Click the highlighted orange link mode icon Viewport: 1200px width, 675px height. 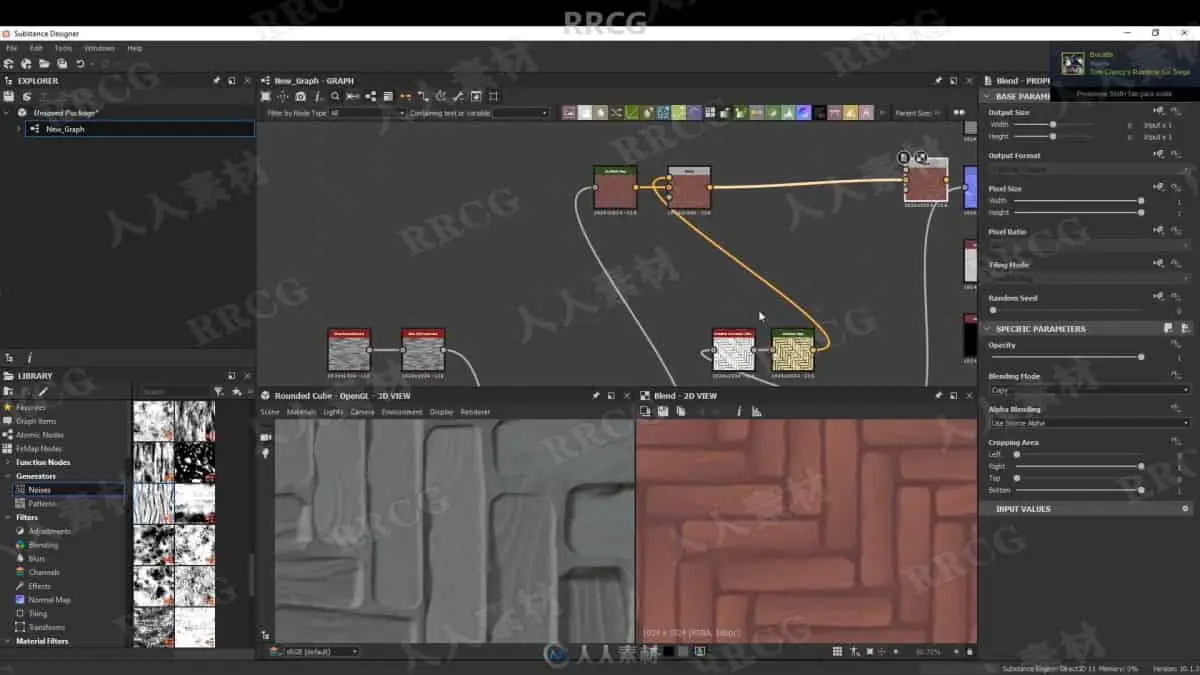click(405, 96)
